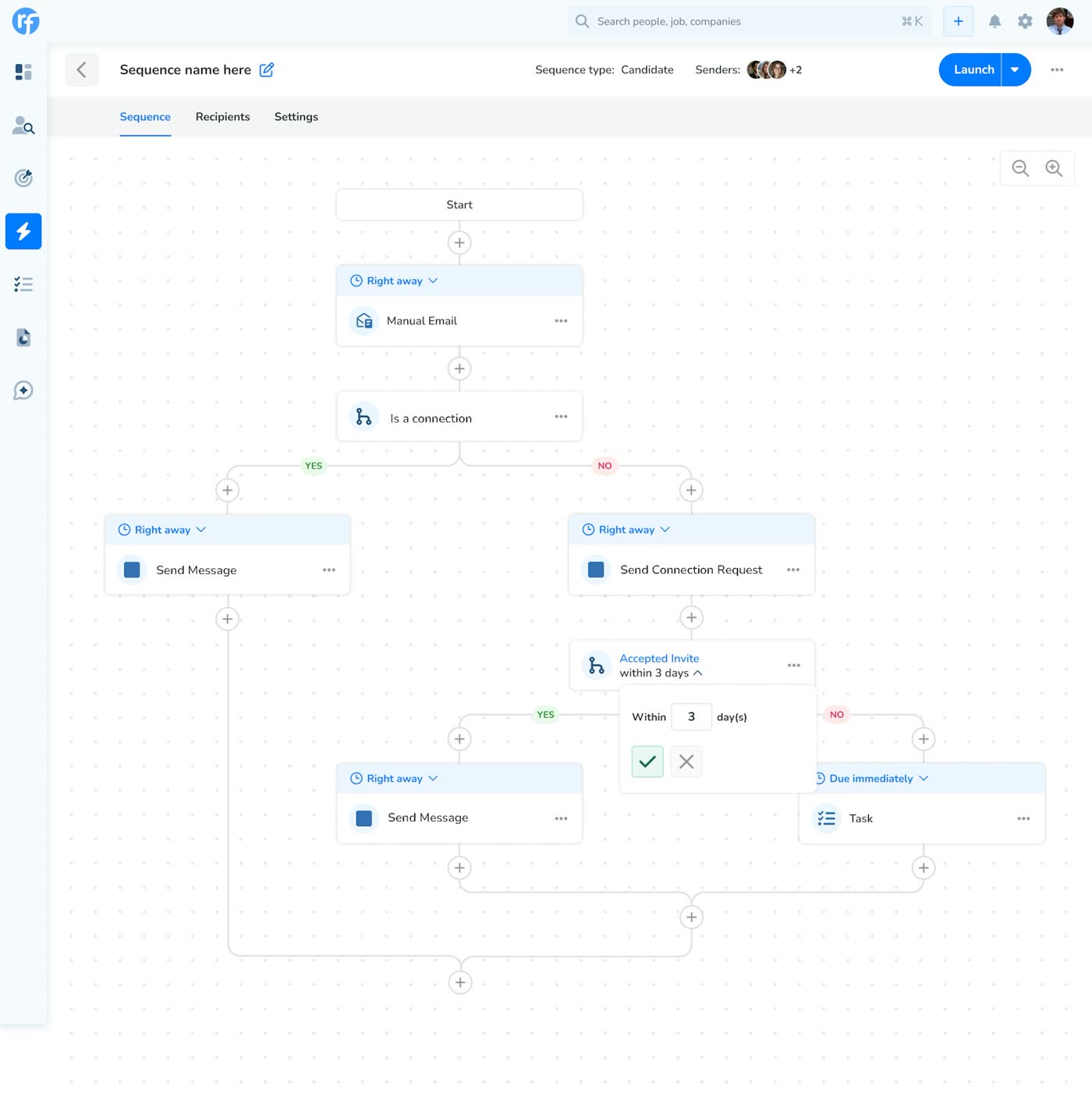Switch to the Recipients tab

223,117
